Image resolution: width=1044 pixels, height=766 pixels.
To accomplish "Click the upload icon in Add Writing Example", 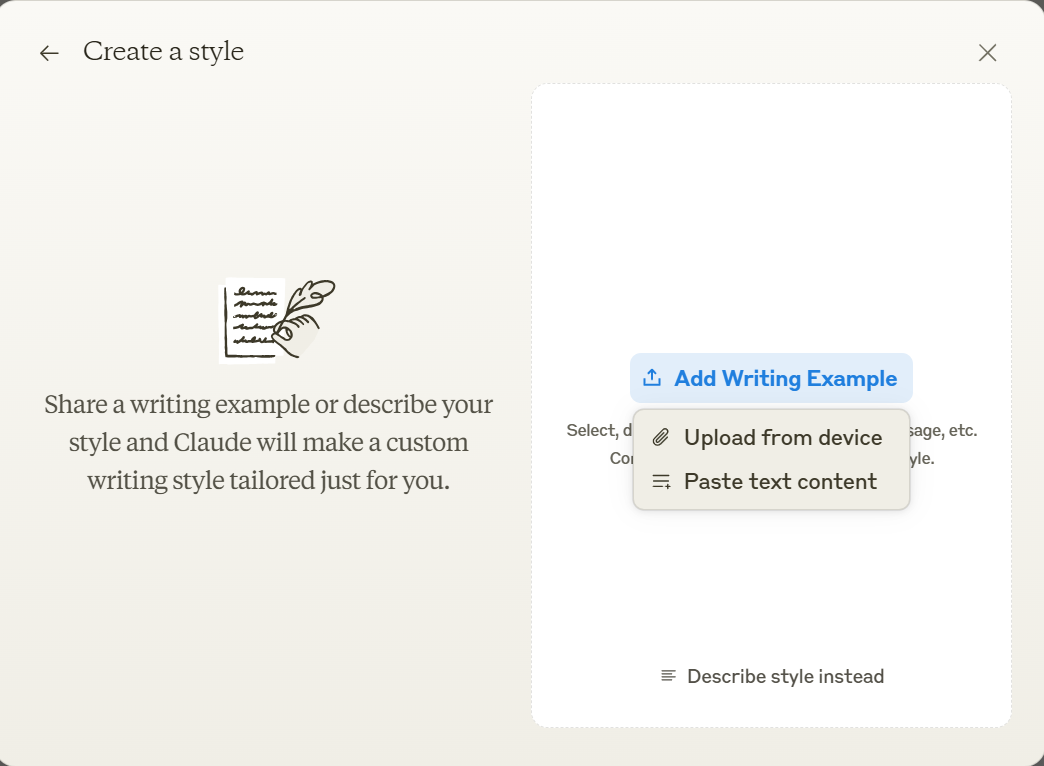I will 652,378.
